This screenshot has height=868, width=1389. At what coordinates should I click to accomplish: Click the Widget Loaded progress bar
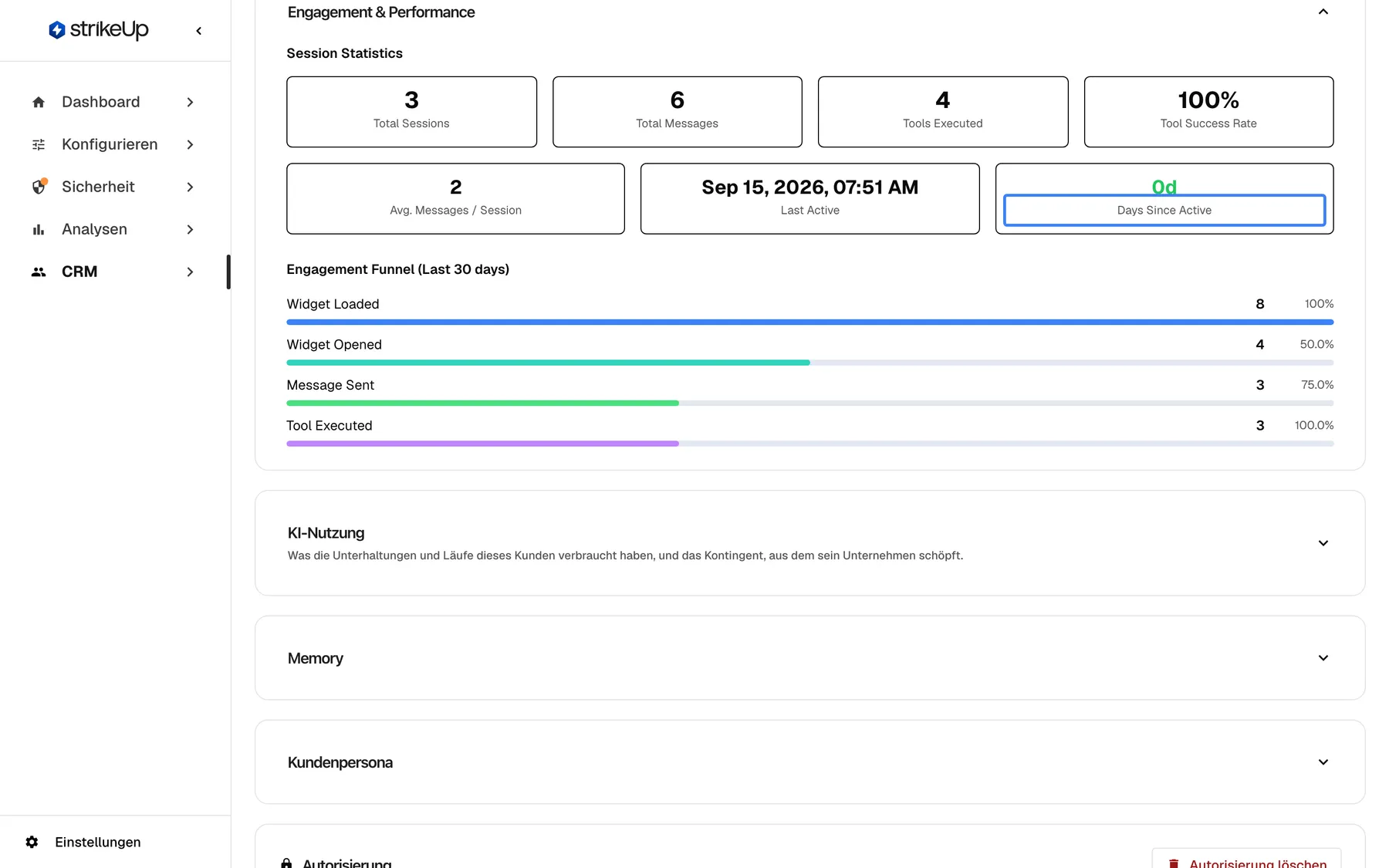pyautogui.click(x=809, y=322)
